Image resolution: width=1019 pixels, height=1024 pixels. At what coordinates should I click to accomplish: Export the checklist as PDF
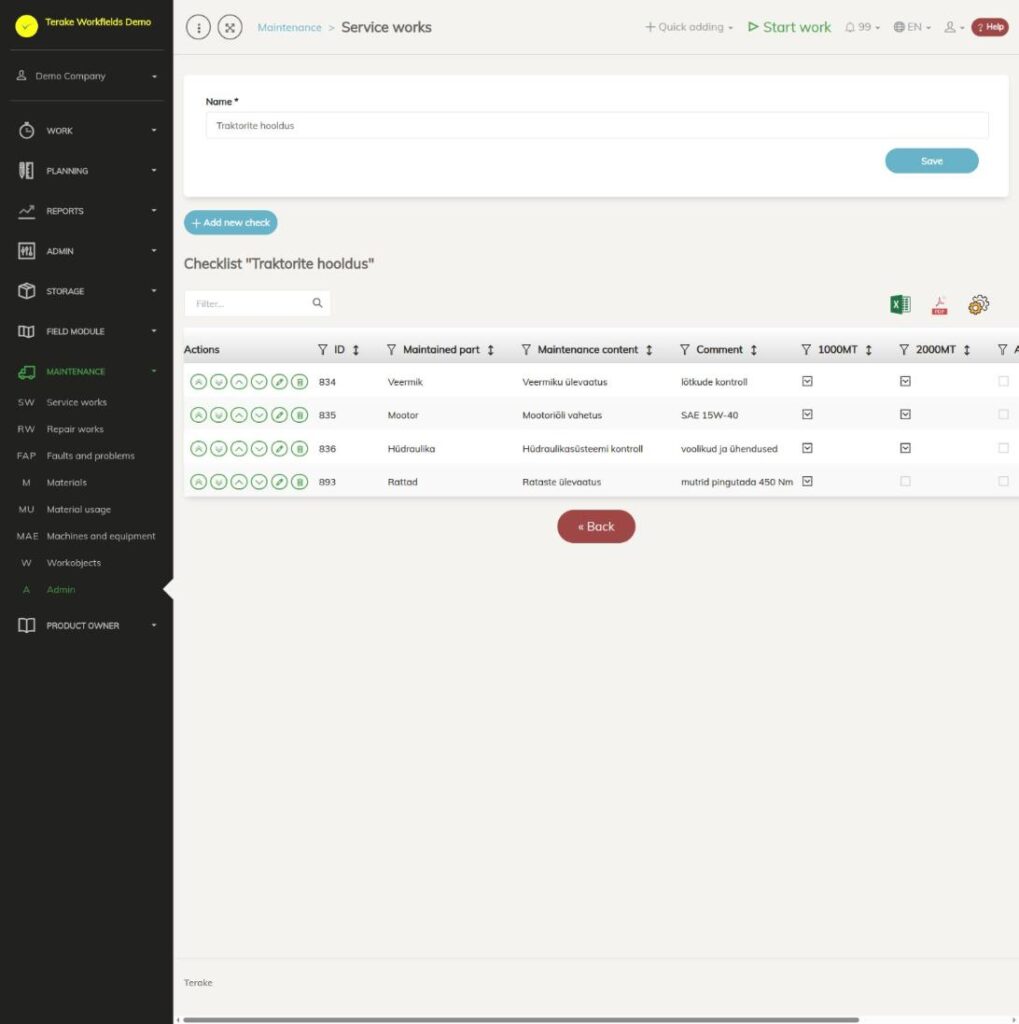pos(939,304)
